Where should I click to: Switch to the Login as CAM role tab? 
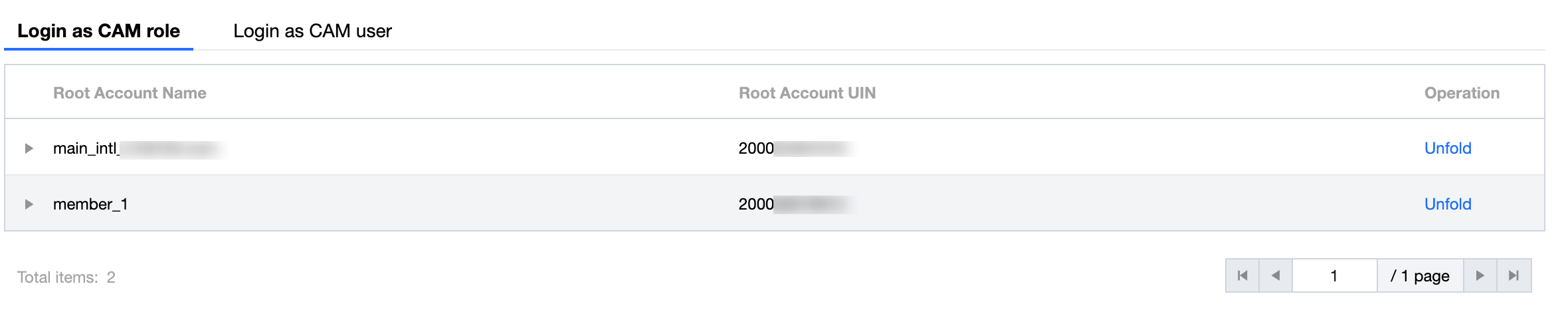point(98,31)
